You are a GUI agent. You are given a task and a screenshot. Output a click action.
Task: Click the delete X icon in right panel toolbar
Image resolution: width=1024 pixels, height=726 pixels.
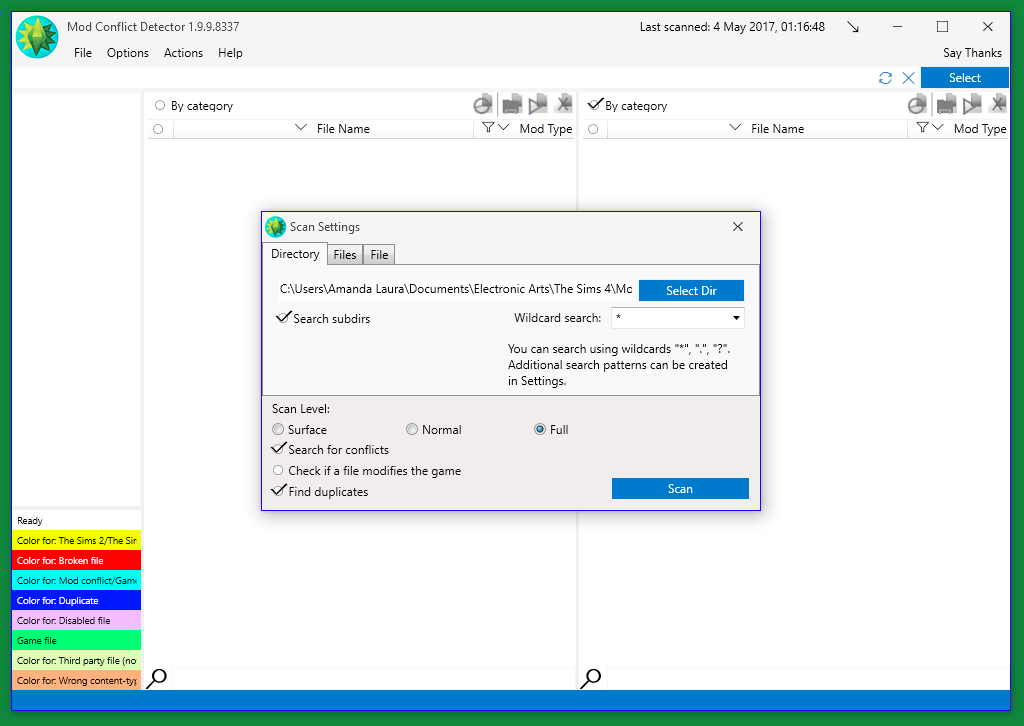point(997,103)
